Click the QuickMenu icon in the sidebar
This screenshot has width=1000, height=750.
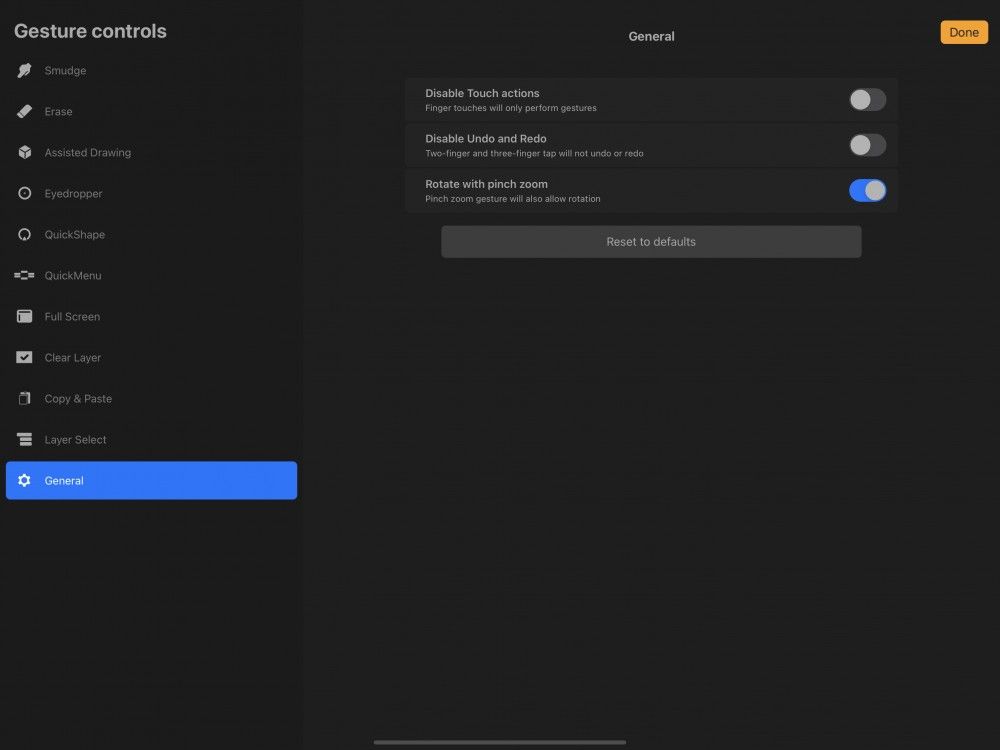pos(24,275)
